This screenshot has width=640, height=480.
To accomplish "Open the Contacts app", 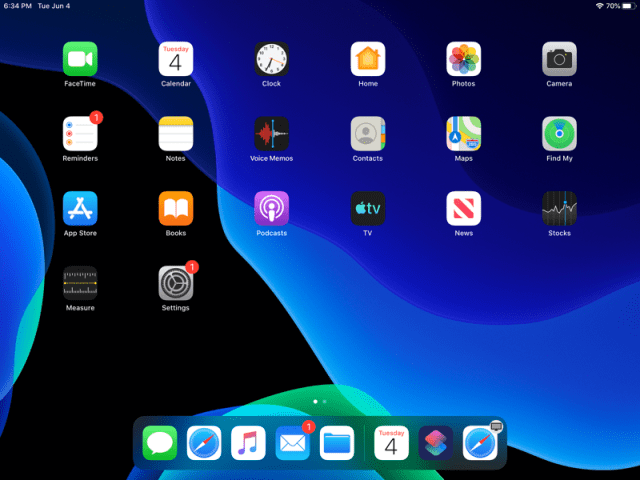I will tap(367, 133).
